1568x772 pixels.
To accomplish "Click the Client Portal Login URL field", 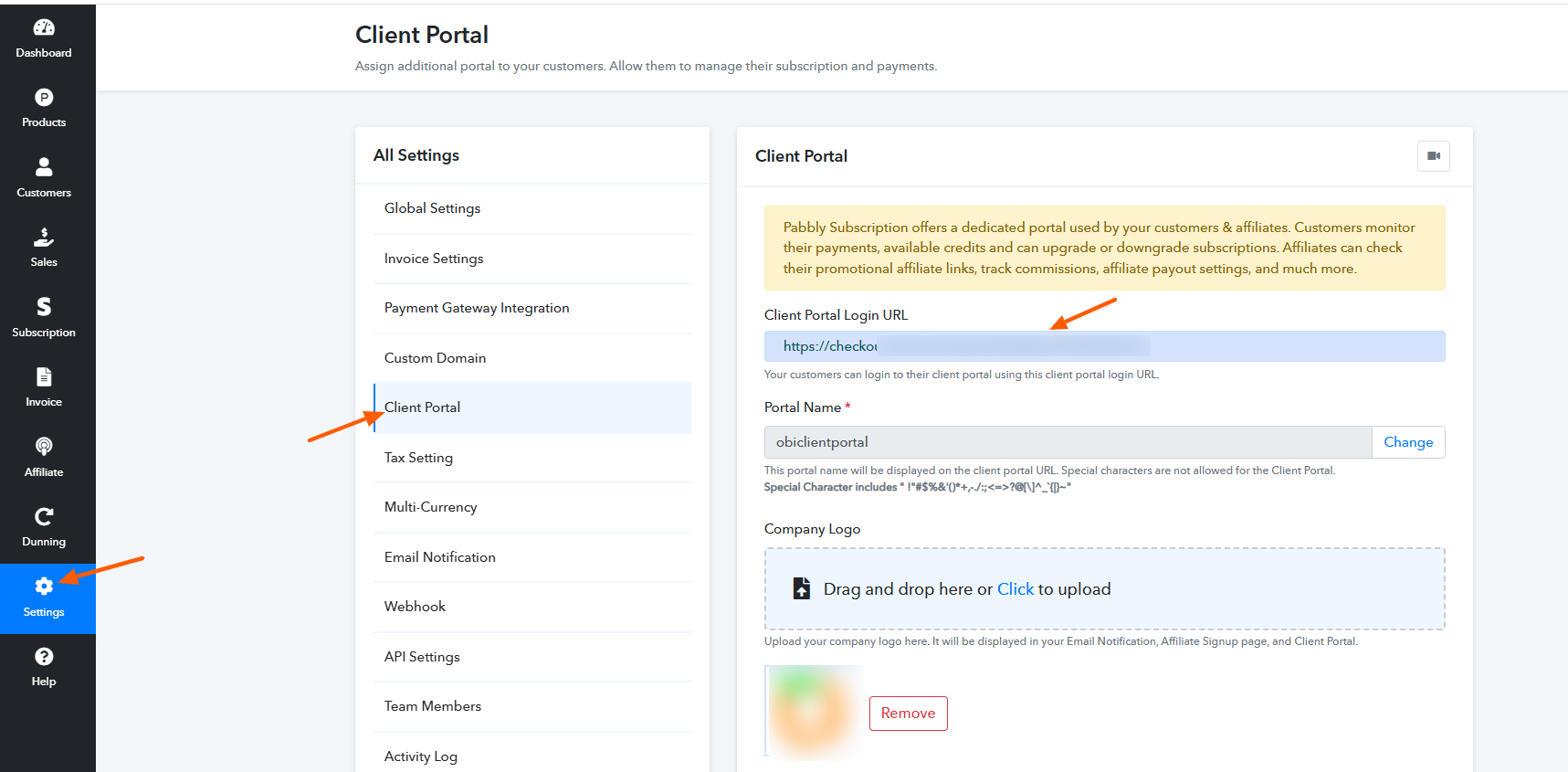I will coord(1104,346).
